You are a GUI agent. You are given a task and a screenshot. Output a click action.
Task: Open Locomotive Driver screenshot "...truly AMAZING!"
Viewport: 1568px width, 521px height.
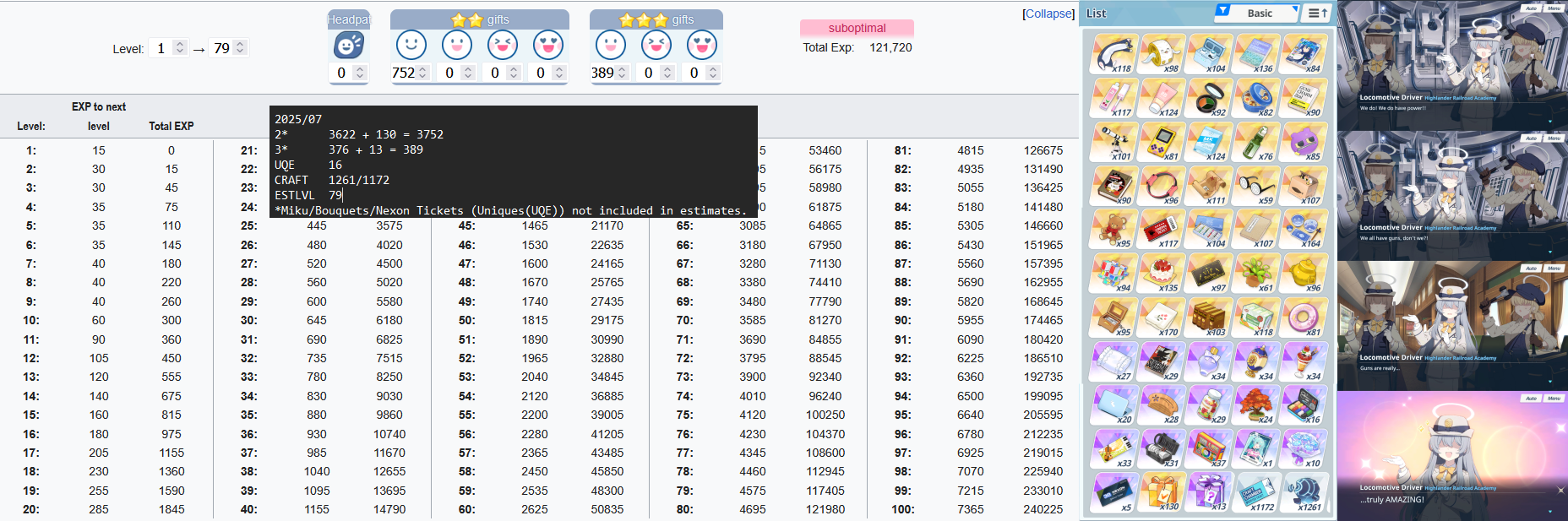click(1452, 455)
